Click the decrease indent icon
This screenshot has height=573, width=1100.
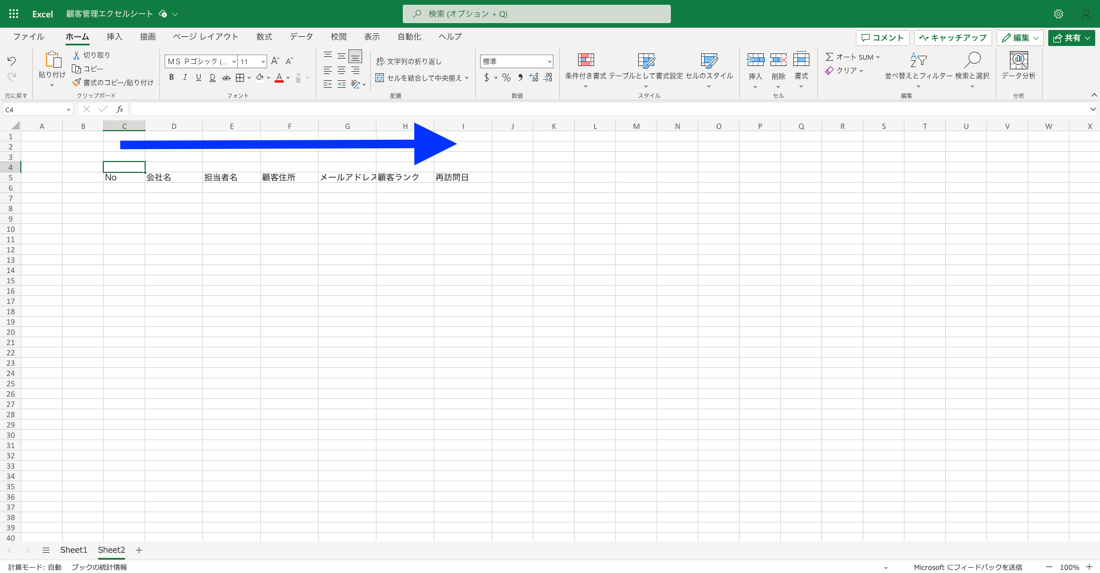(x=328, y=84)
